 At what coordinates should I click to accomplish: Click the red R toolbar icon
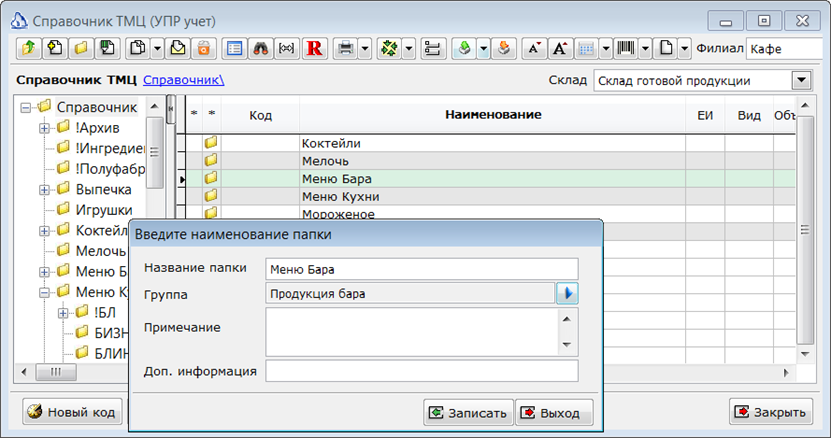tap(314, 49)
